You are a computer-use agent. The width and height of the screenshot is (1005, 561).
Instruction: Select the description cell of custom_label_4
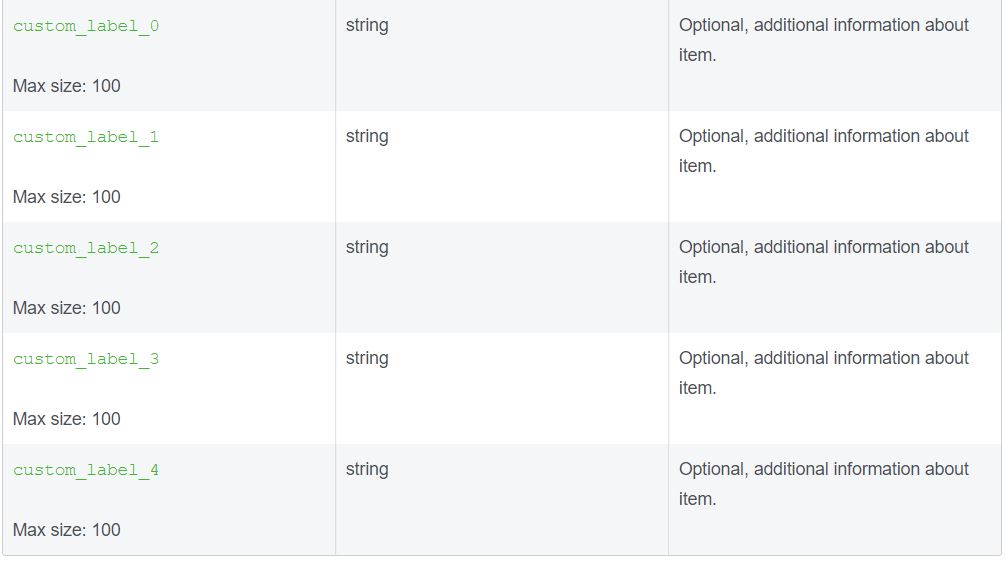[823, 484]
